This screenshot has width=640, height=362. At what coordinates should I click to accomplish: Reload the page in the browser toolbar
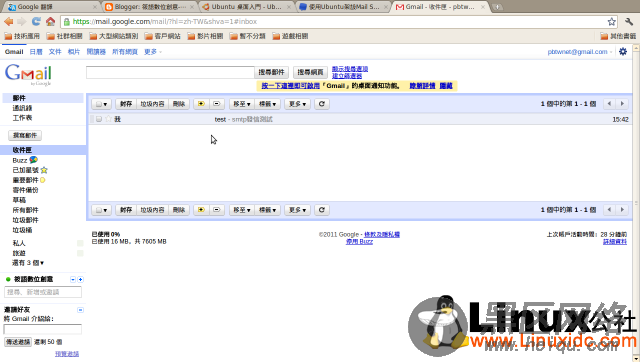(36, 22)
